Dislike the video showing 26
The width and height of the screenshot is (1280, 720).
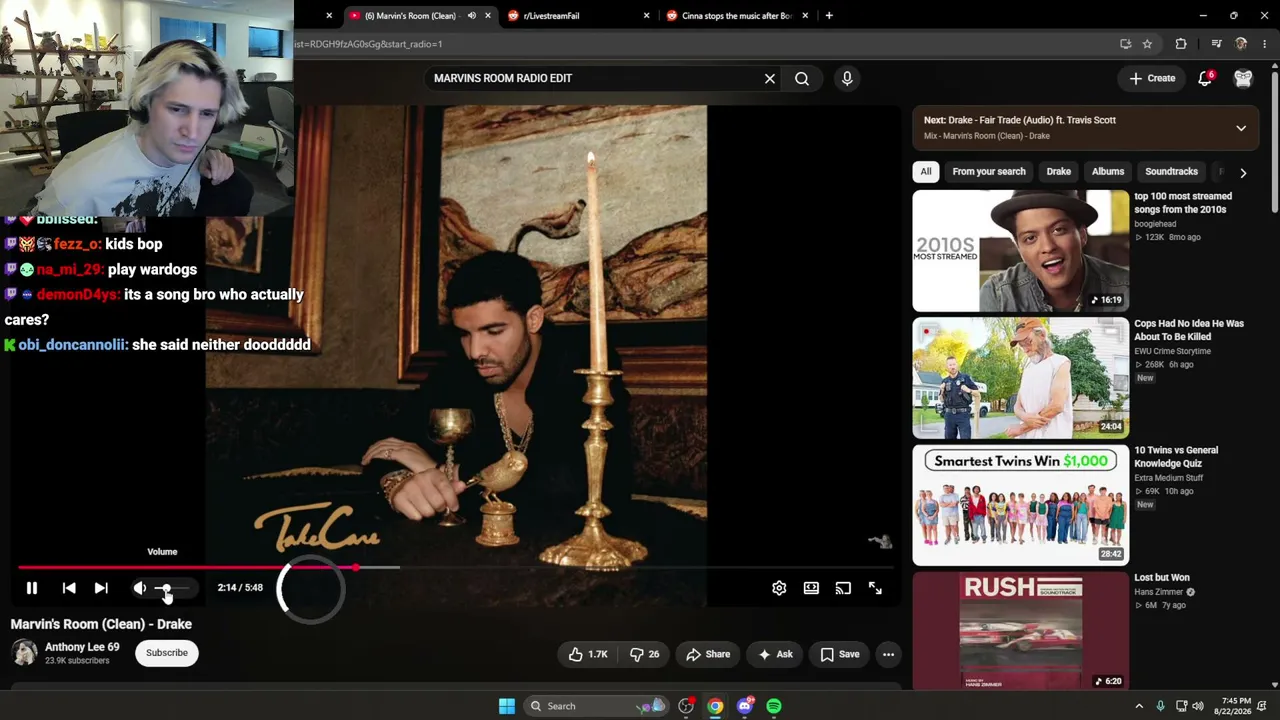(644, 654)
